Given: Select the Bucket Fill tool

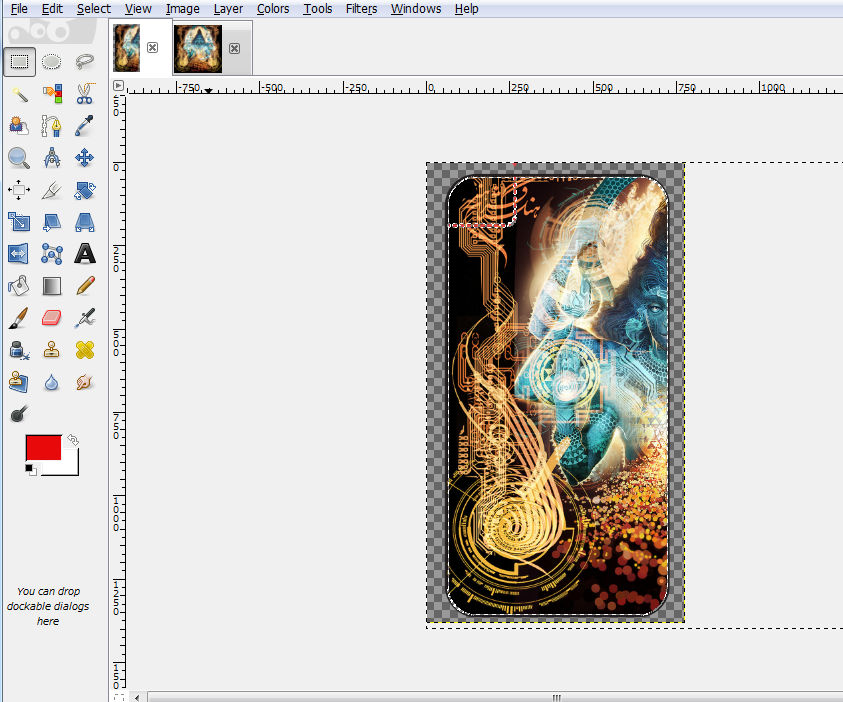Looking at the screenshot, I should point(20,286).
